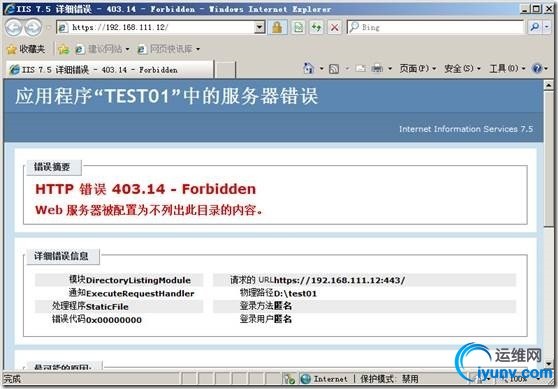This screenshot has height=389, width=558.
Task: Open the 建议网站 suggested sites link
Action: click(x=102, y=49)
